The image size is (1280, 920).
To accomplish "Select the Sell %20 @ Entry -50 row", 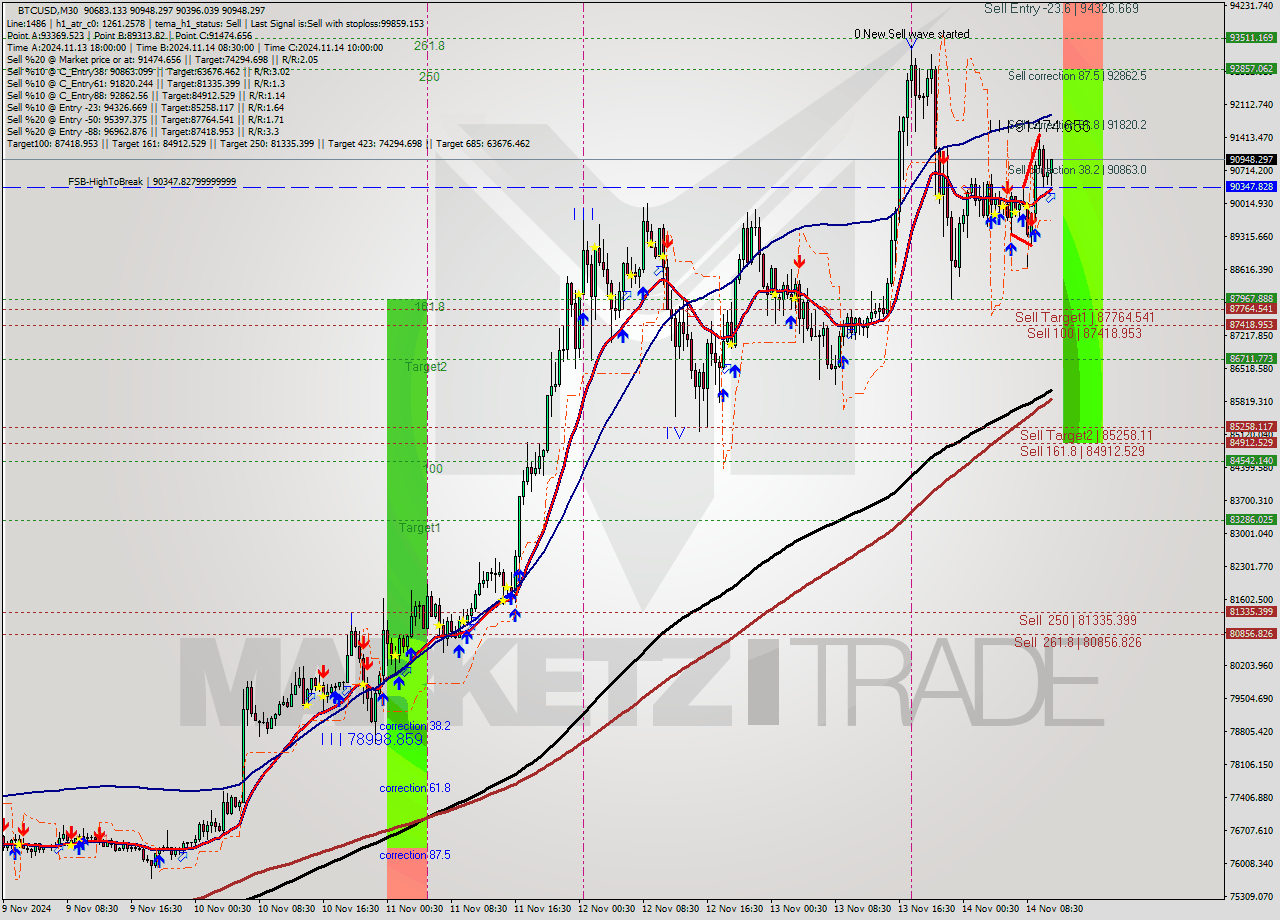I will 145,120.
